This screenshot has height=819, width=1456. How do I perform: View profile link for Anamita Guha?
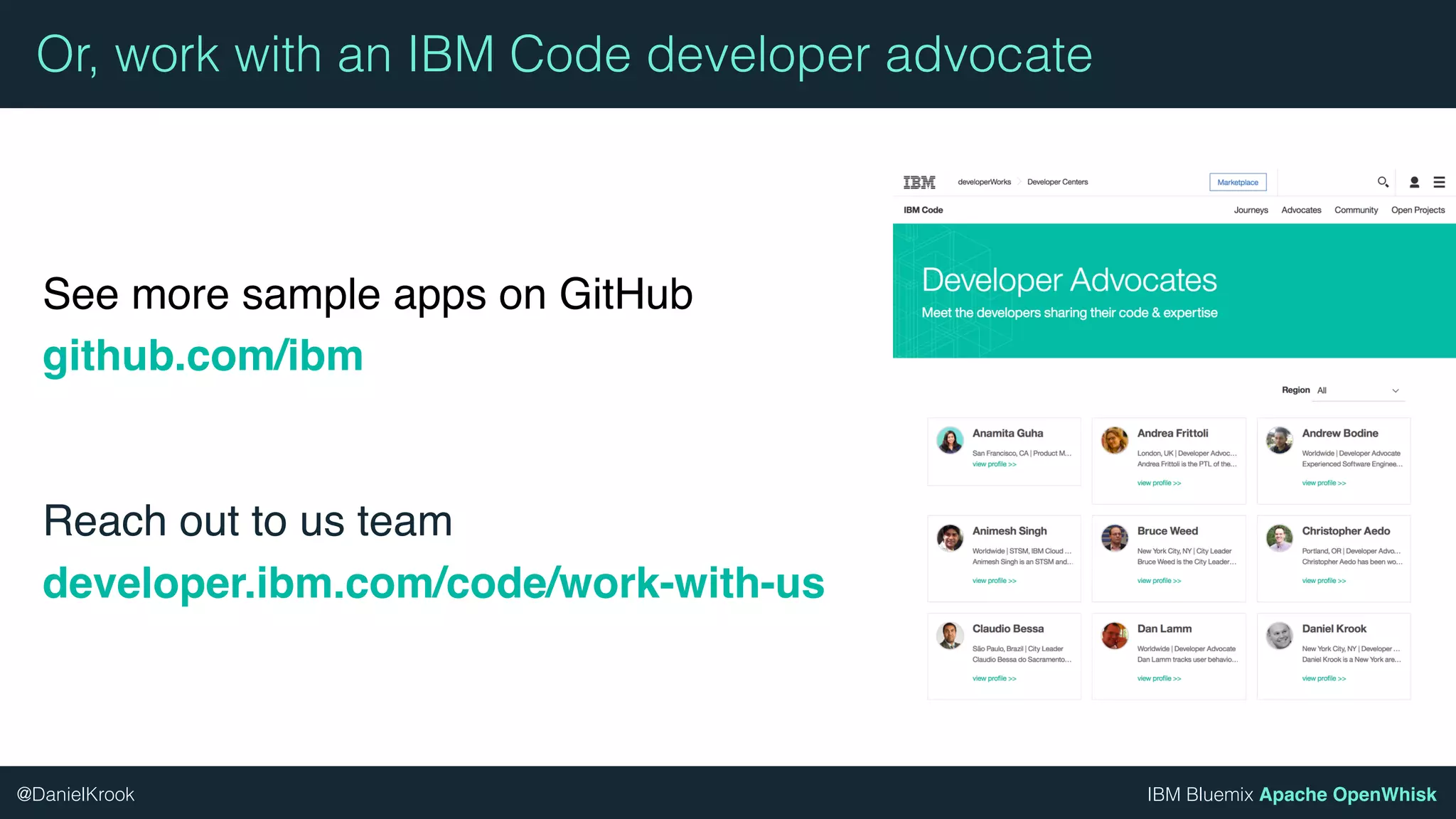pyautogui.click(x=994, y=464)
